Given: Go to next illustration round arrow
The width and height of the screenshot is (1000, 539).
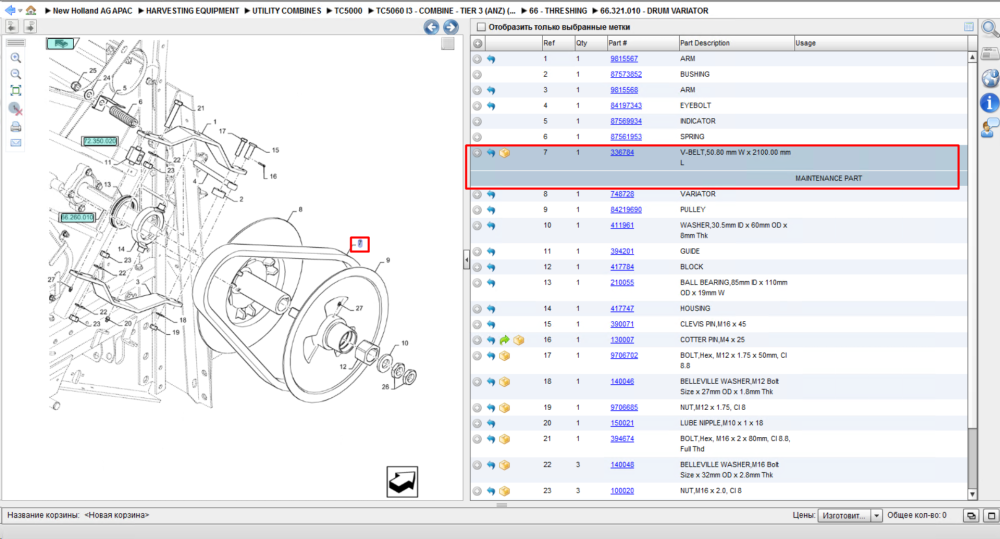Looking at the screenshot, I should pos(451,27).
